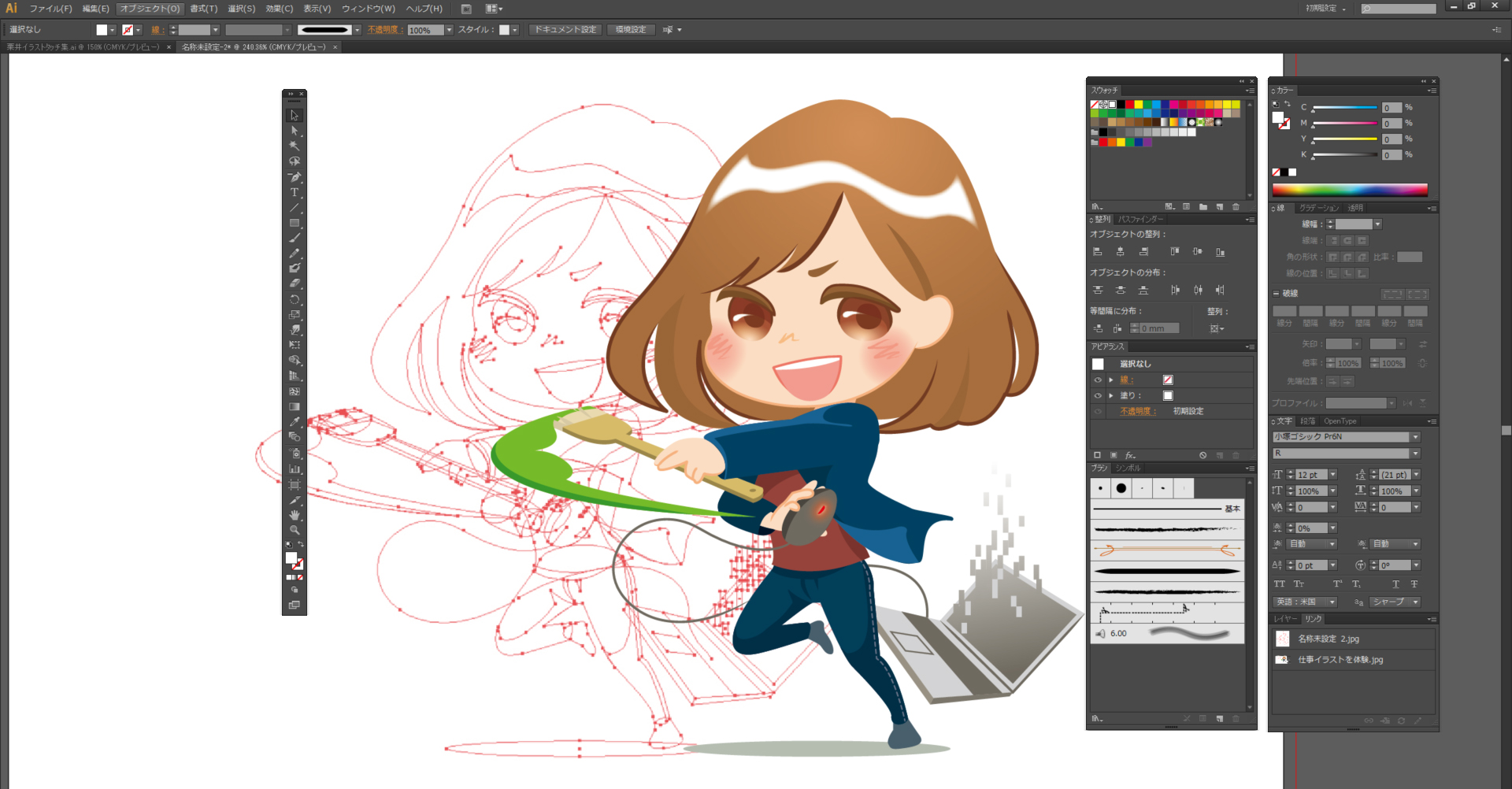1512x789 pixels.
Task: Open the 効果(C) menu
Action: coord(279,9)
